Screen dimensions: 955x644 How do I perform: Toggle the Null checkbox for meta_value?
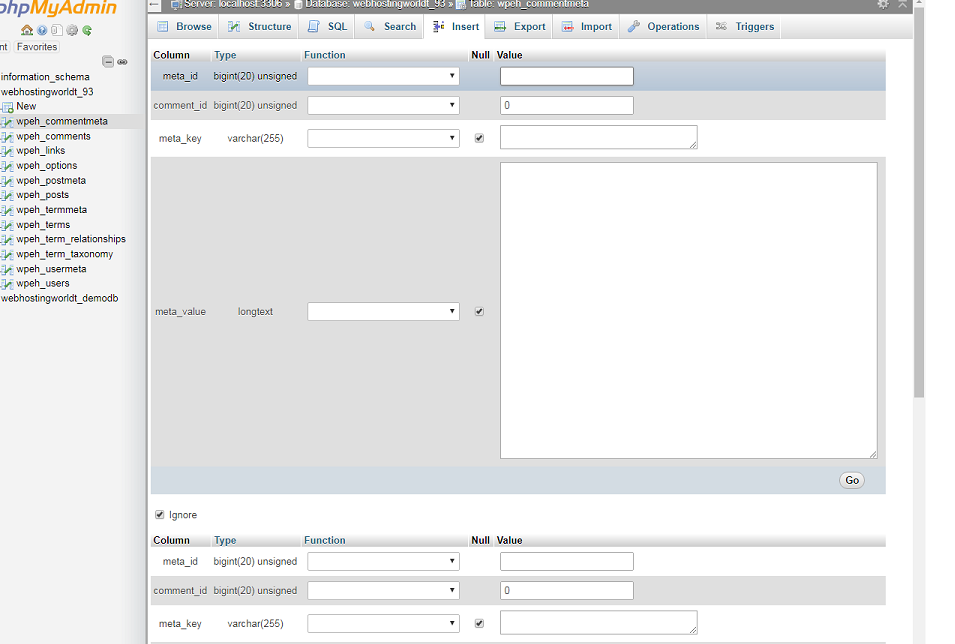point(479,311)
